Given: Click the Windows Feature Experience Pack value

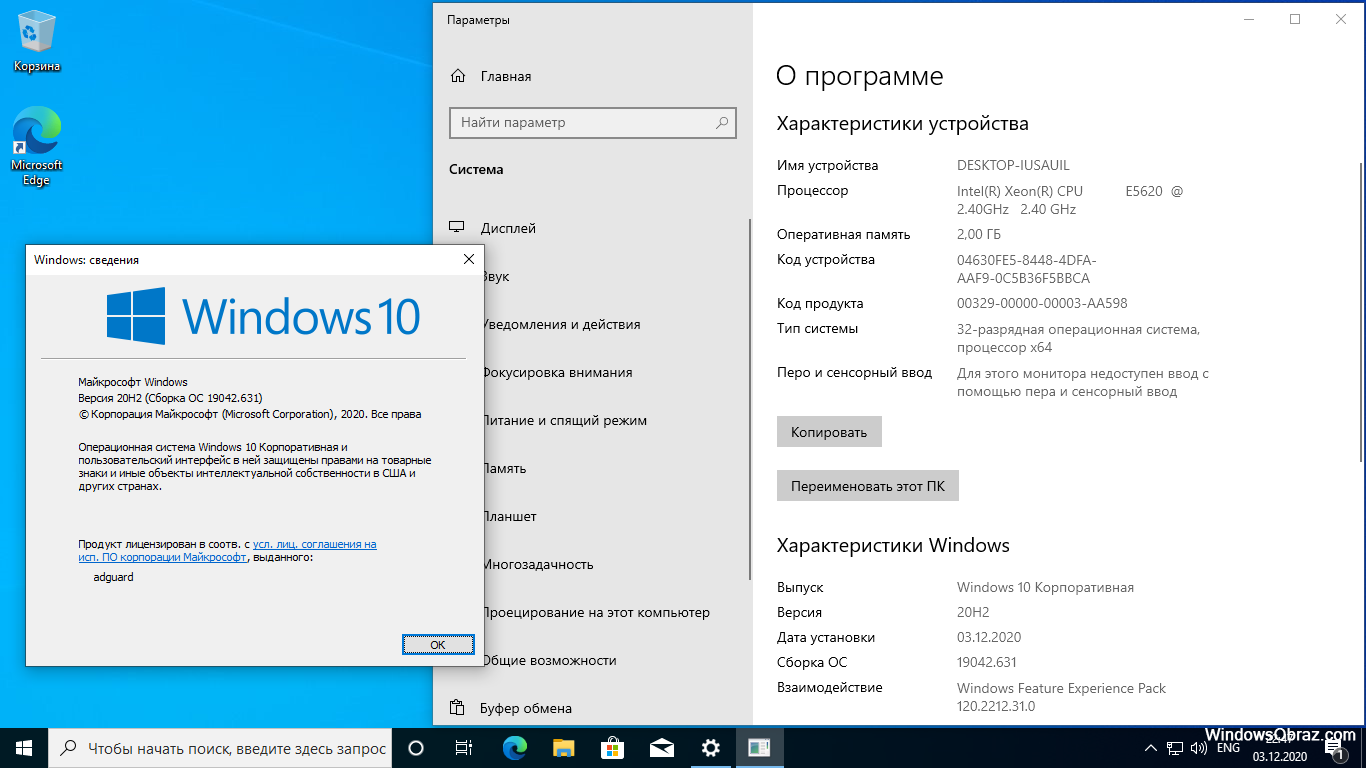Looking at the screenshot, I should tap(1061, 697).
